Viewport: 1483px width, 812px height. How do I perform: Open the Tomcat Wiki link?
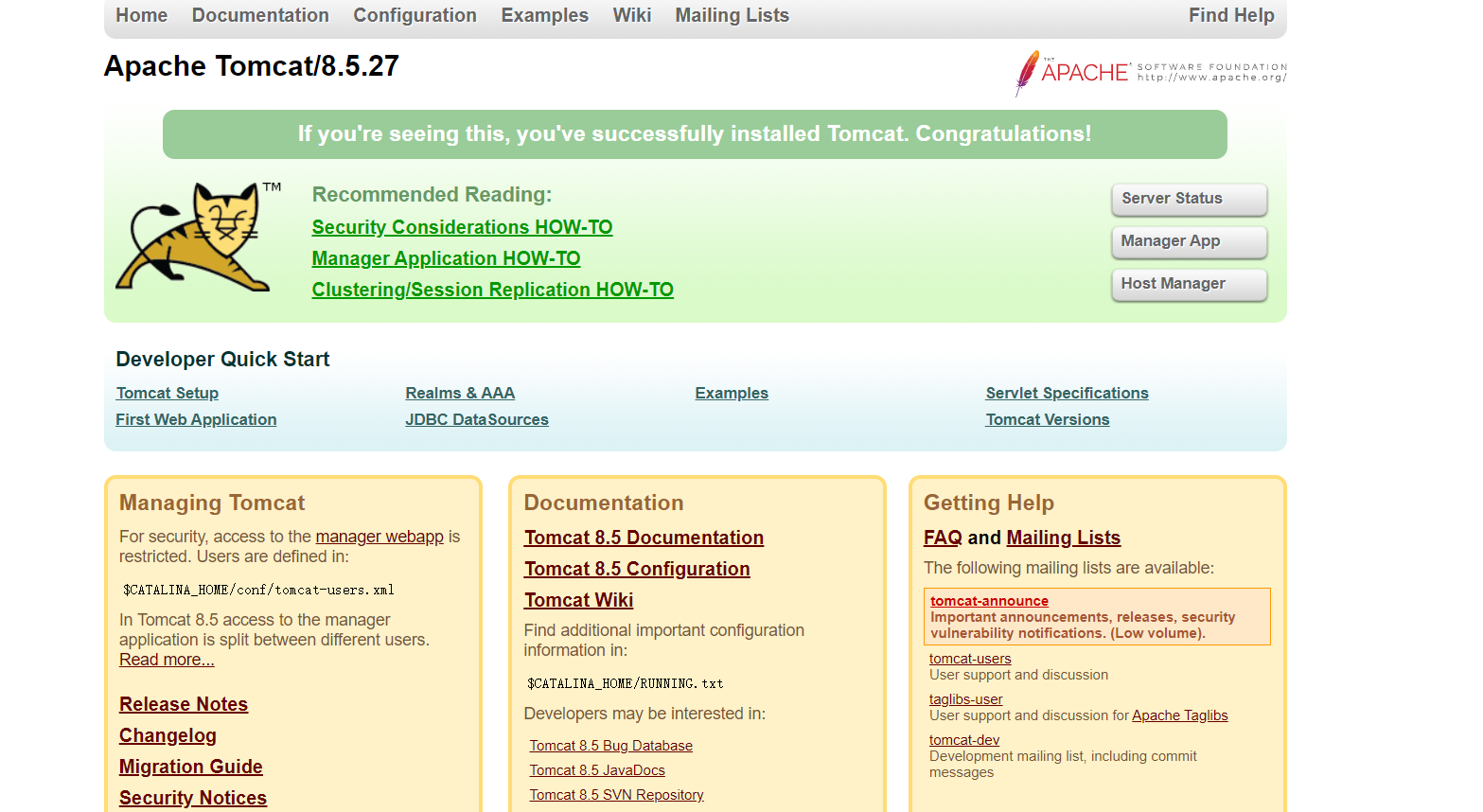[x=578, y=600]
